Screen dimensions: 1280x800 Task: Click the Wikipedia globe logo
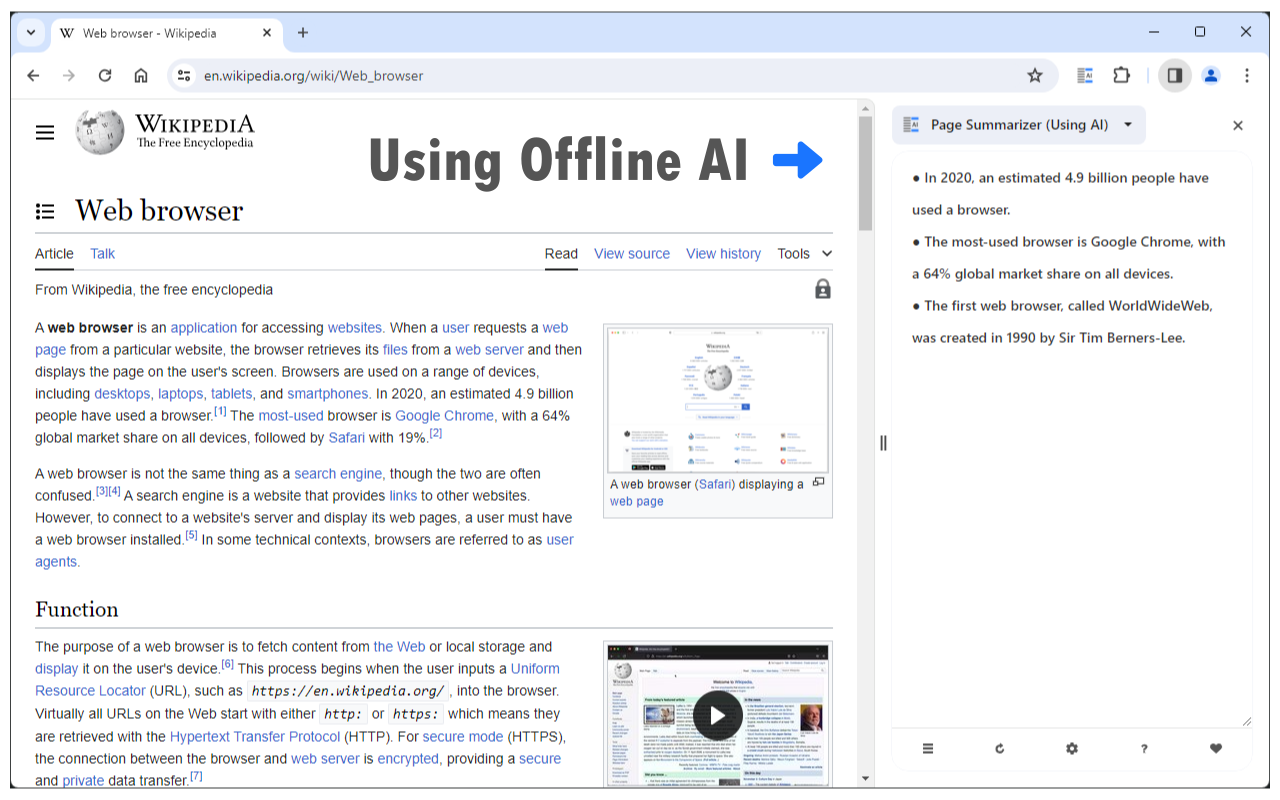pos(100,132)
